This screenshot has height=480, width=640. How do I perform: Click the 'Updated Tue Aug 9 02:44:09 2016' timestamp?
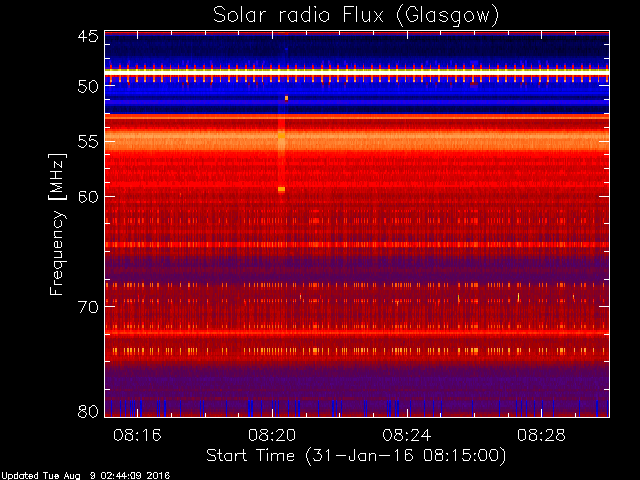pos(85,476)
